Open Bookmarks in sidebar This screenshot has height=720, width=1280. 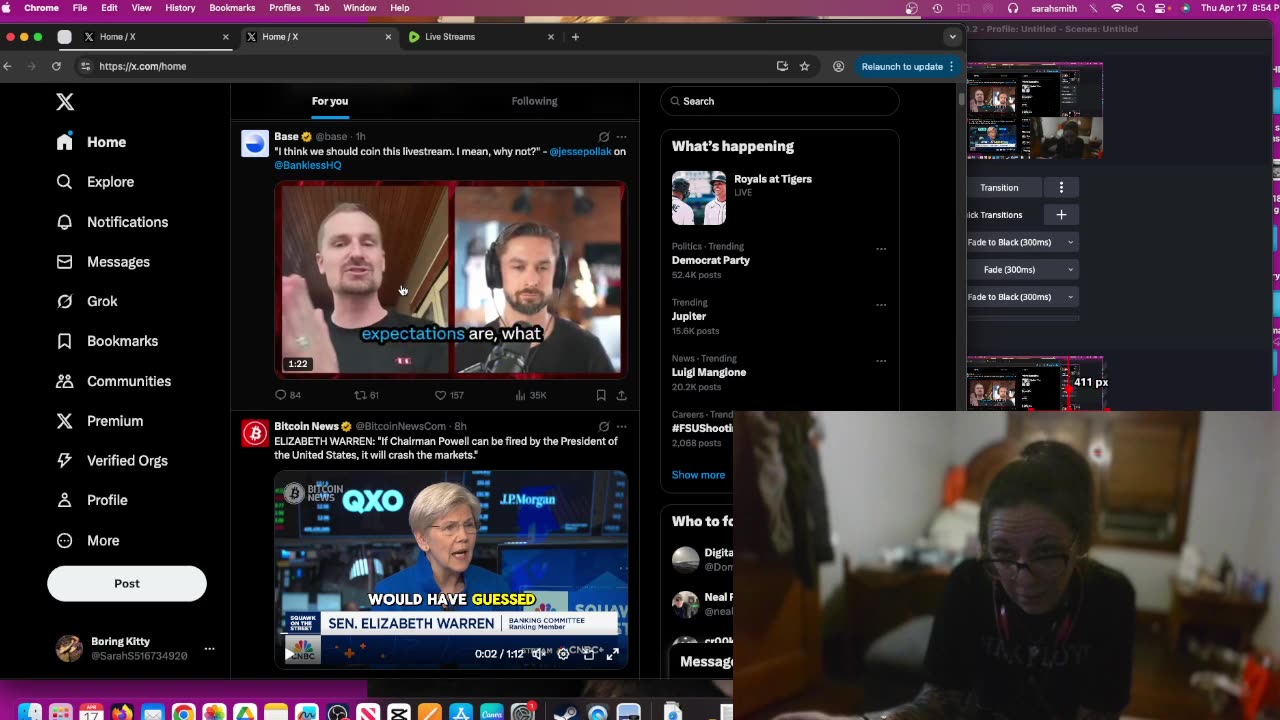108,341
